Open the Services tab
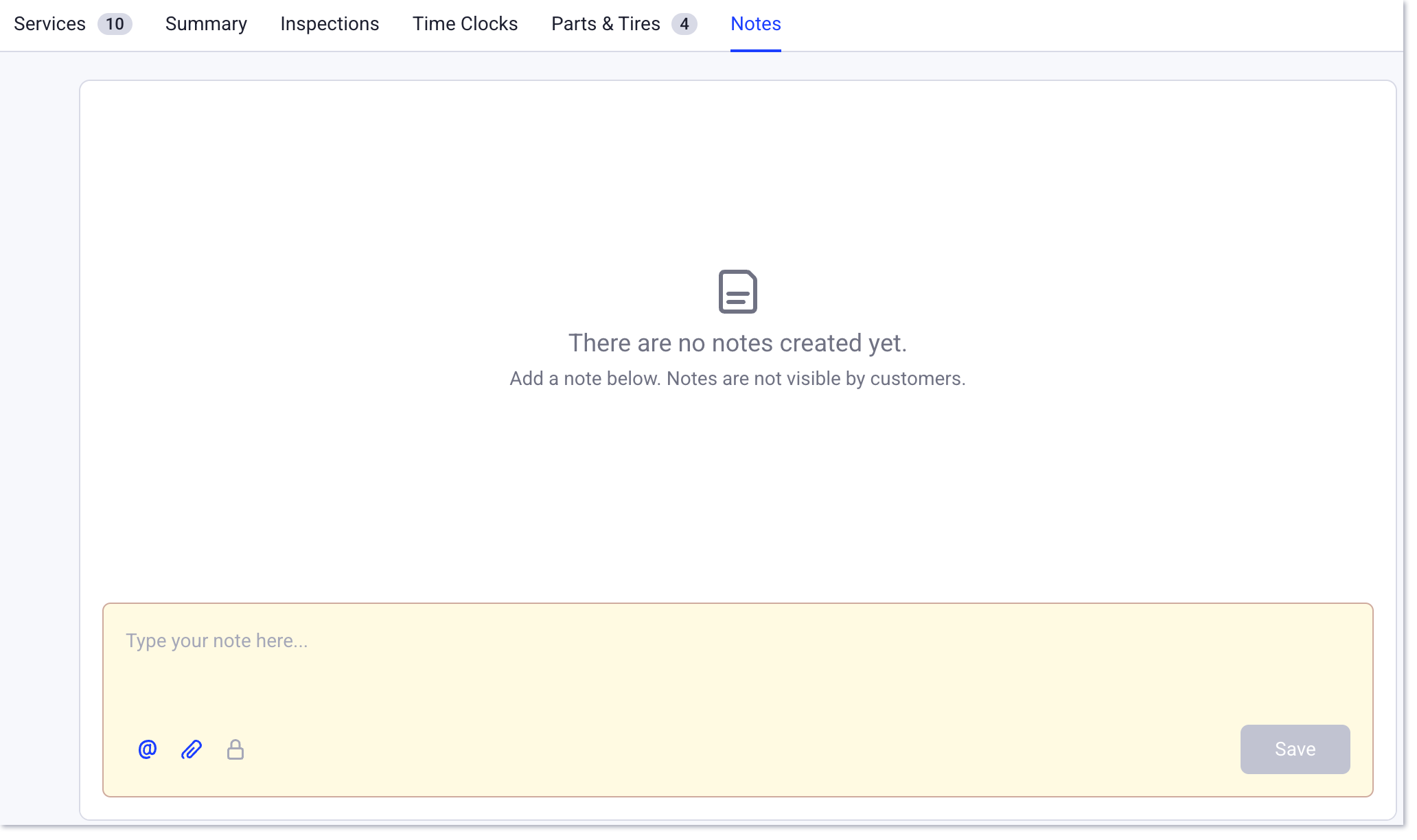1417x840 pixels. pyautogui.click(x=73, y=24)
